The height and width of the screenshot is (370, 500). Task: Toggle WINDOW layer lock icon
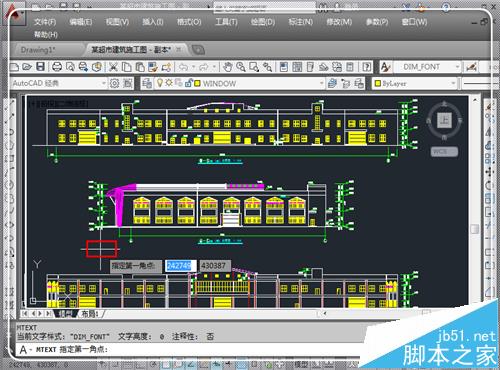188,83
